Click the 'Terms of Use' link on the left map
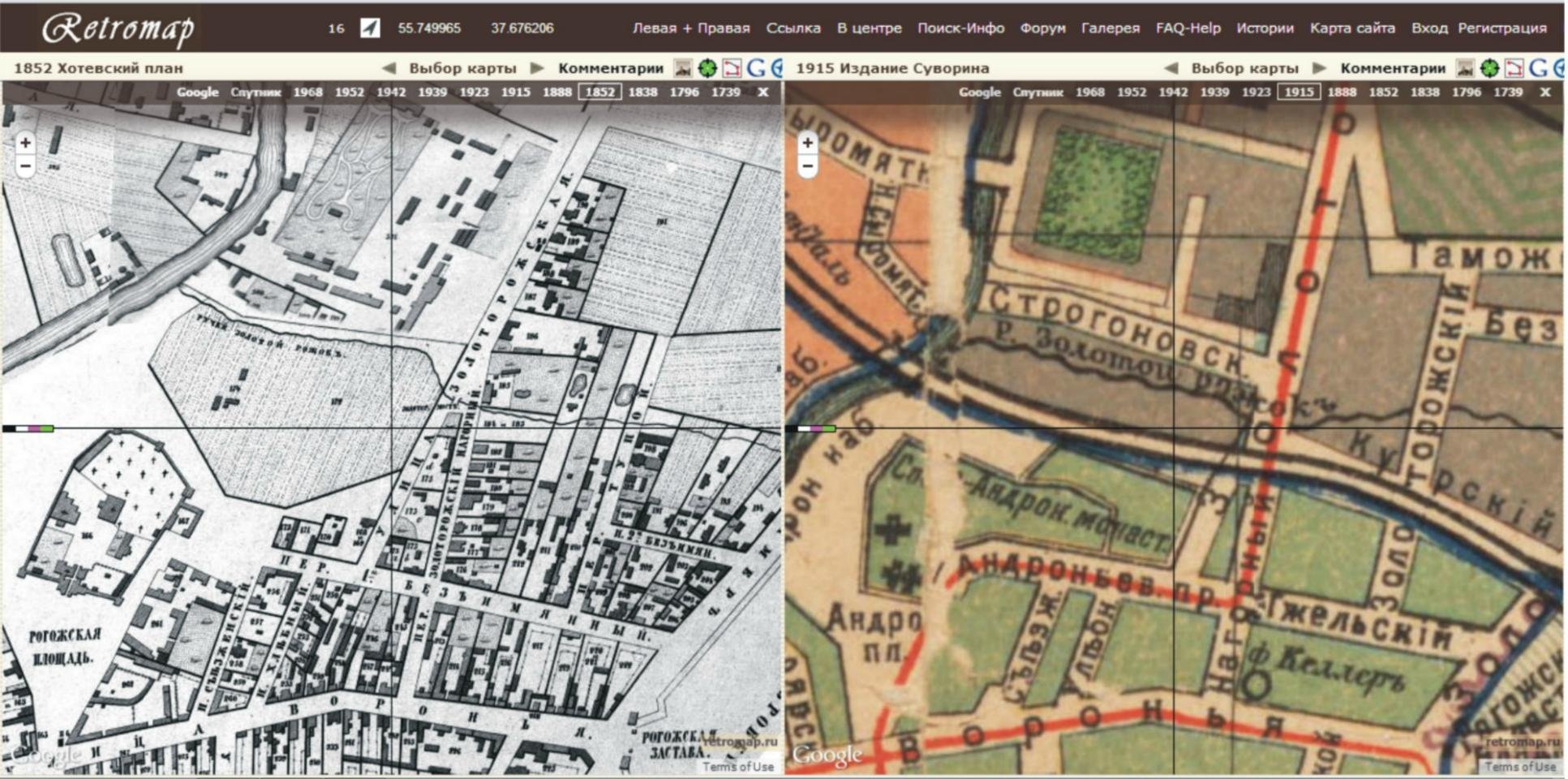 [x=738, y=767]
